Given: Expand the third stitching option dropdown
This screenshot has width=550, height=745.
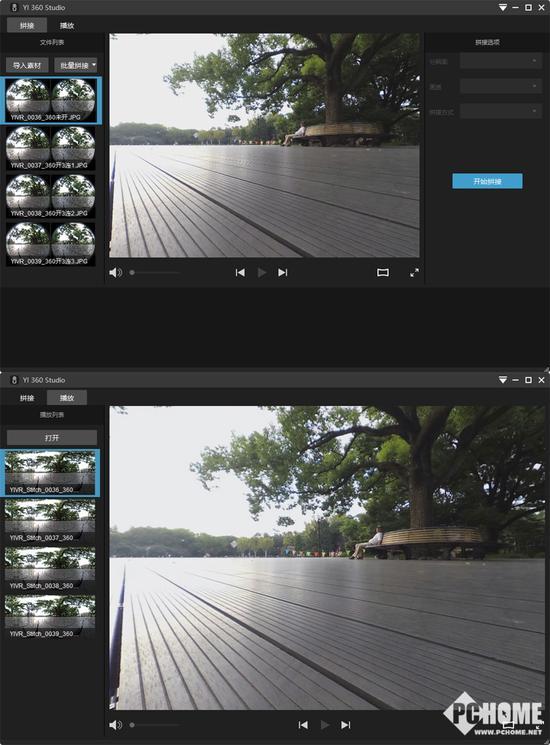Looking at the screenshot, I should (x=501, y=111).
